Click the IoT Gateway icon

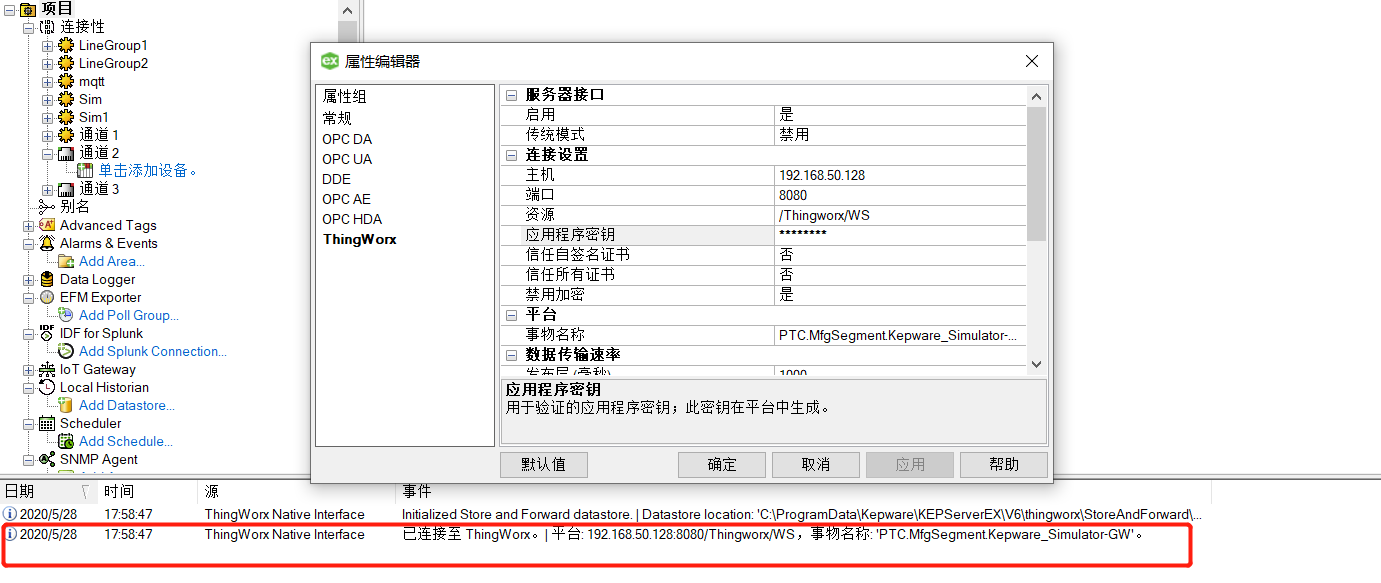point(47,370)
